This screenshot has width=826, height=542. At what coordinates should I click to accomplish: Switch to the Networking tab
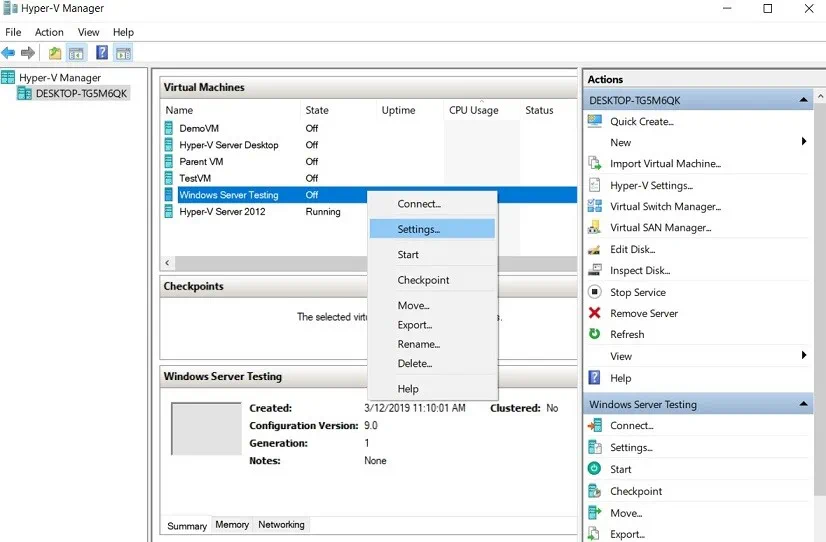(281, 524)
